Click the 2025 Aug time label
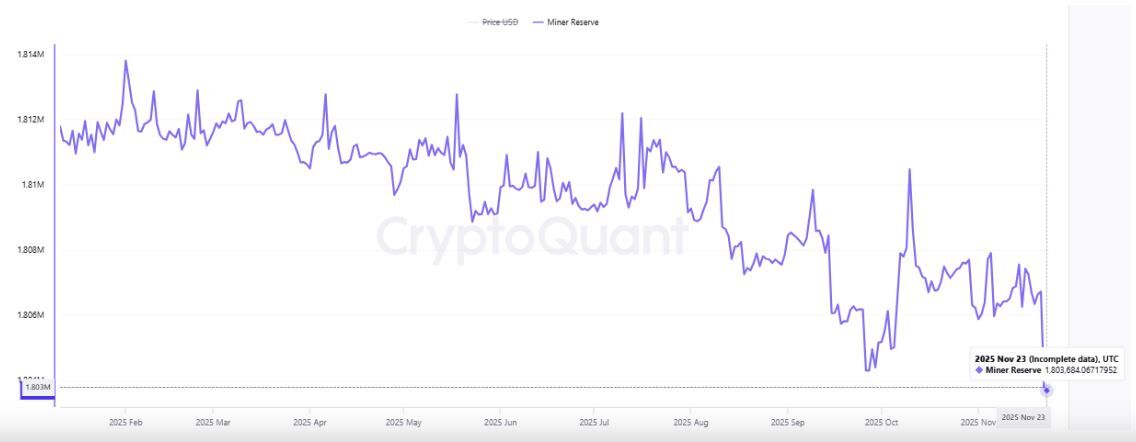Viewport: 1136px width, 442px height. [x=689, y=423]
